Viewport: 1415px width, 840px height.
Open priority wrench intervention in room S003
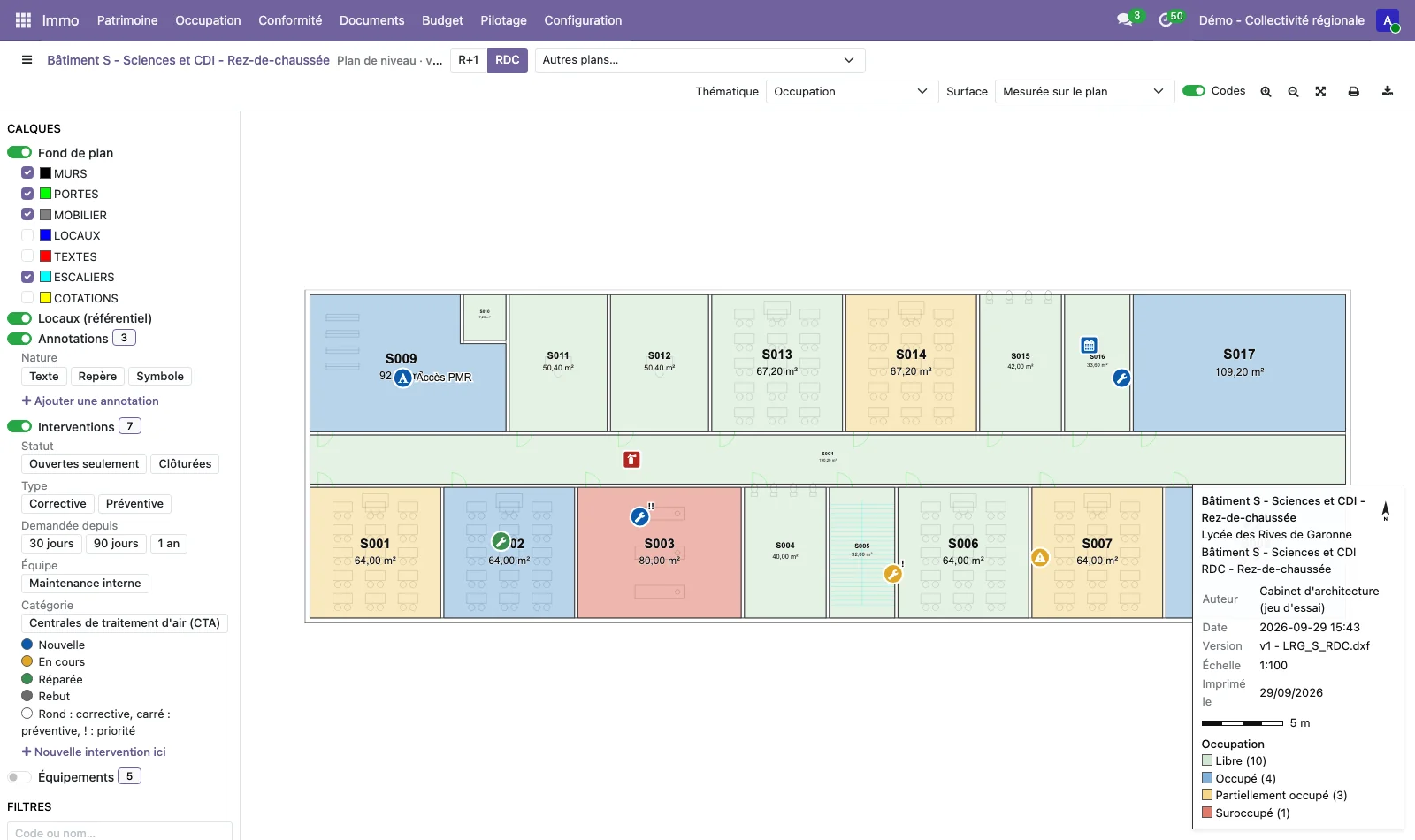(x=639, y=516)
